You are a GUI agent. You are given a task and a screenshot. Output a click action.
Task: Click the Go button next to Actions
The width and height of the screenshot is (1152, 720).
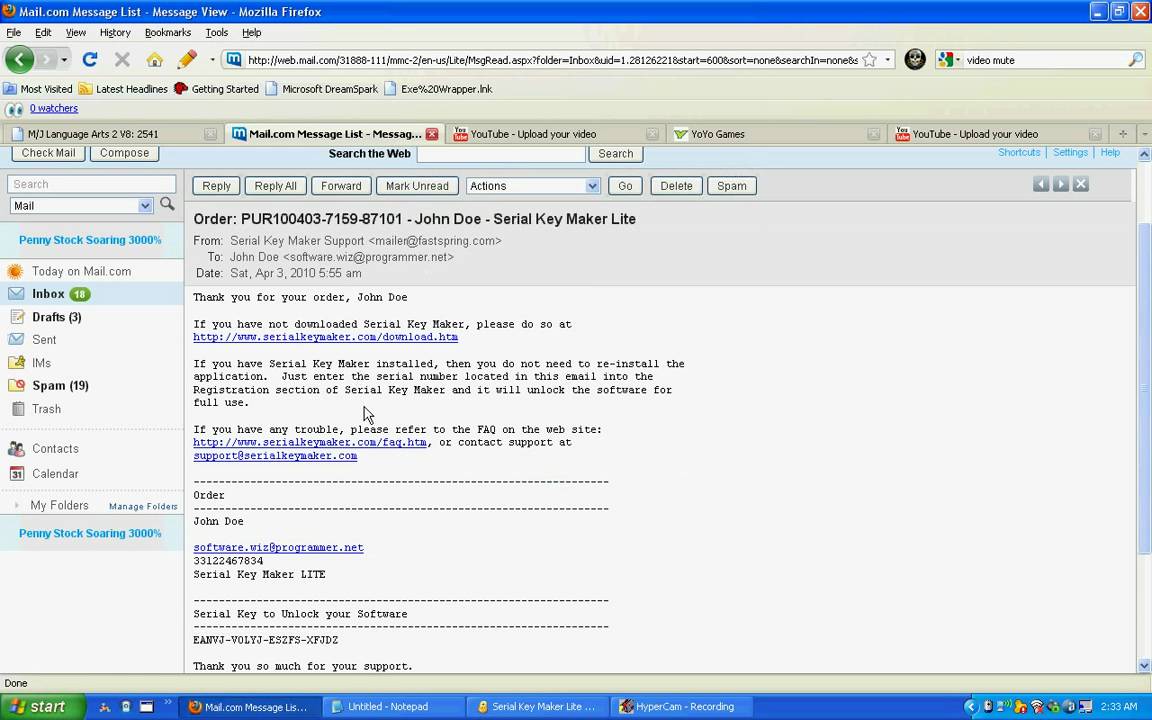[x=625, y=186]
